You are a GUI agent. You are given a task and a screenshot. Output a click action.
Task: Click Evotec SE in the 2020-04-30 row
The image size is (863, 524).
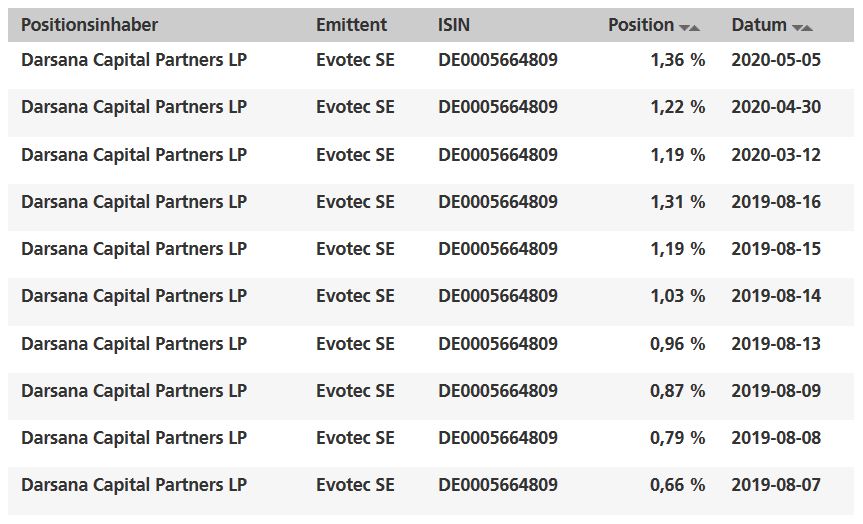click(355, 107)
